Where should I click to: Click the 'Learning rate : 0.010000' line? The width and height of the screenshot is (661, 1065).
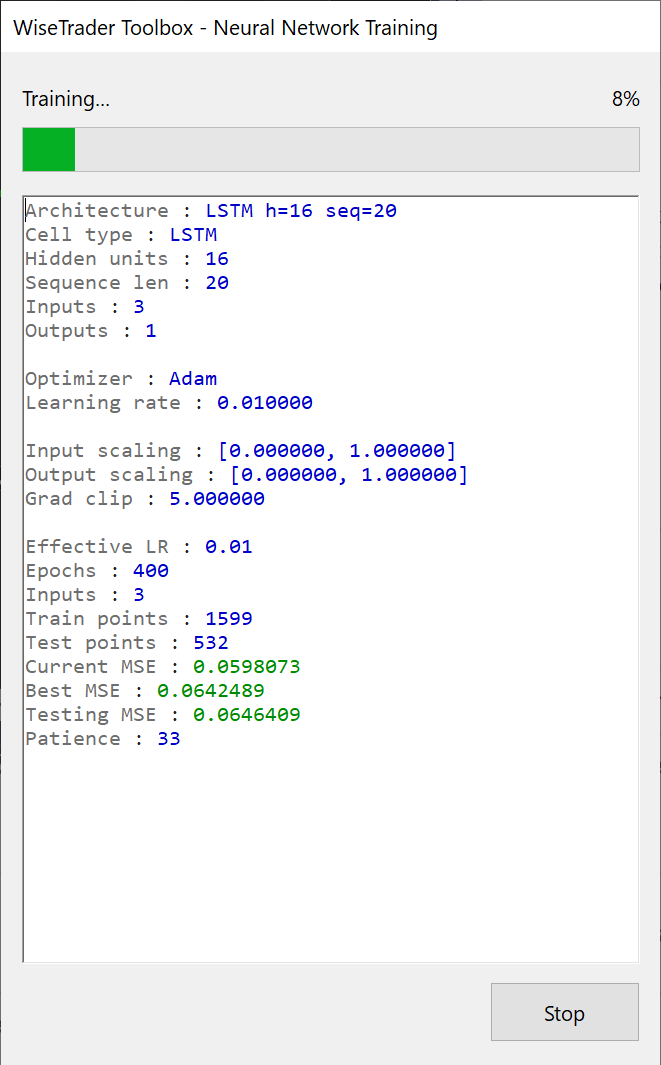170,403
